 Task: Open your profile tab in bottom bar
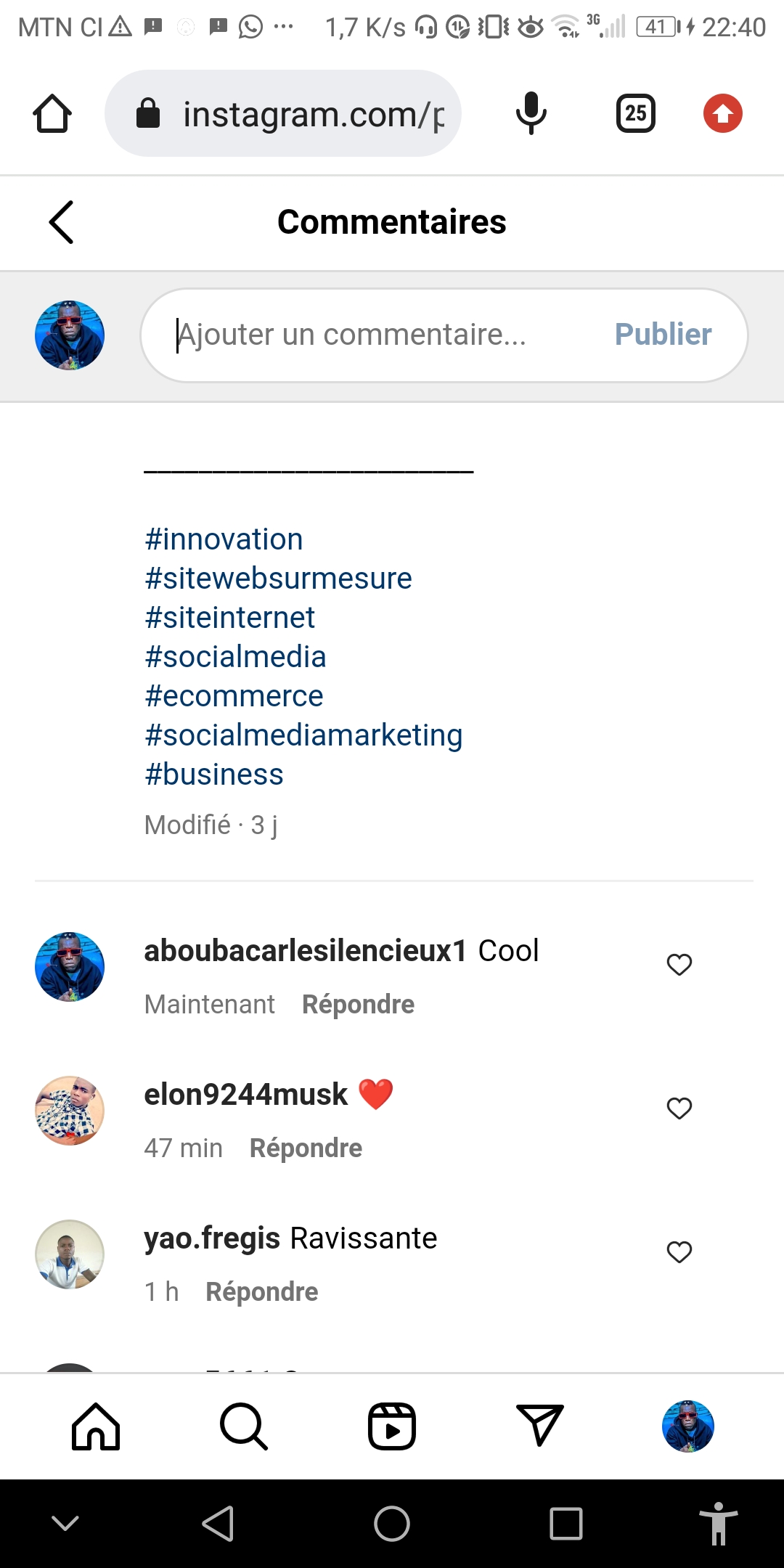coord(687,1426)
